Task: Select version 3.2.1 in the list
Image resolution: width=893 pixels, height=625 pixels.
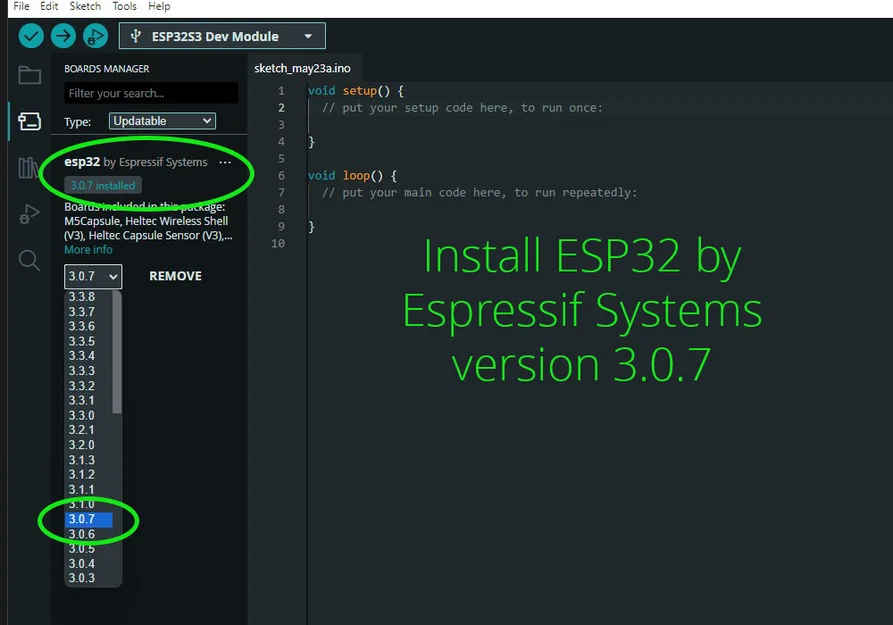Action: (x=88, y=430)
